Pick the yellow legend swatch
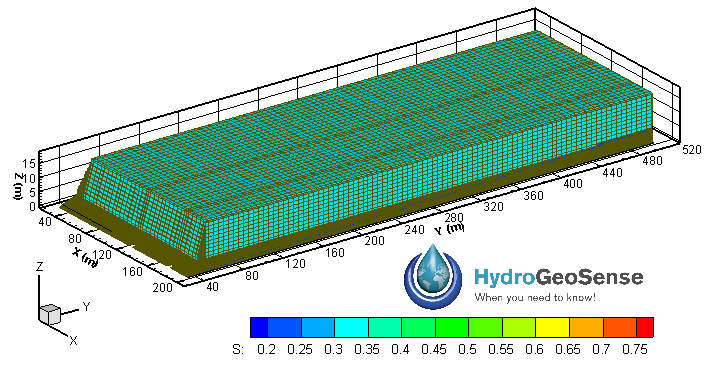706x378 pixels. pyautogui.click(x=552, y=327)
